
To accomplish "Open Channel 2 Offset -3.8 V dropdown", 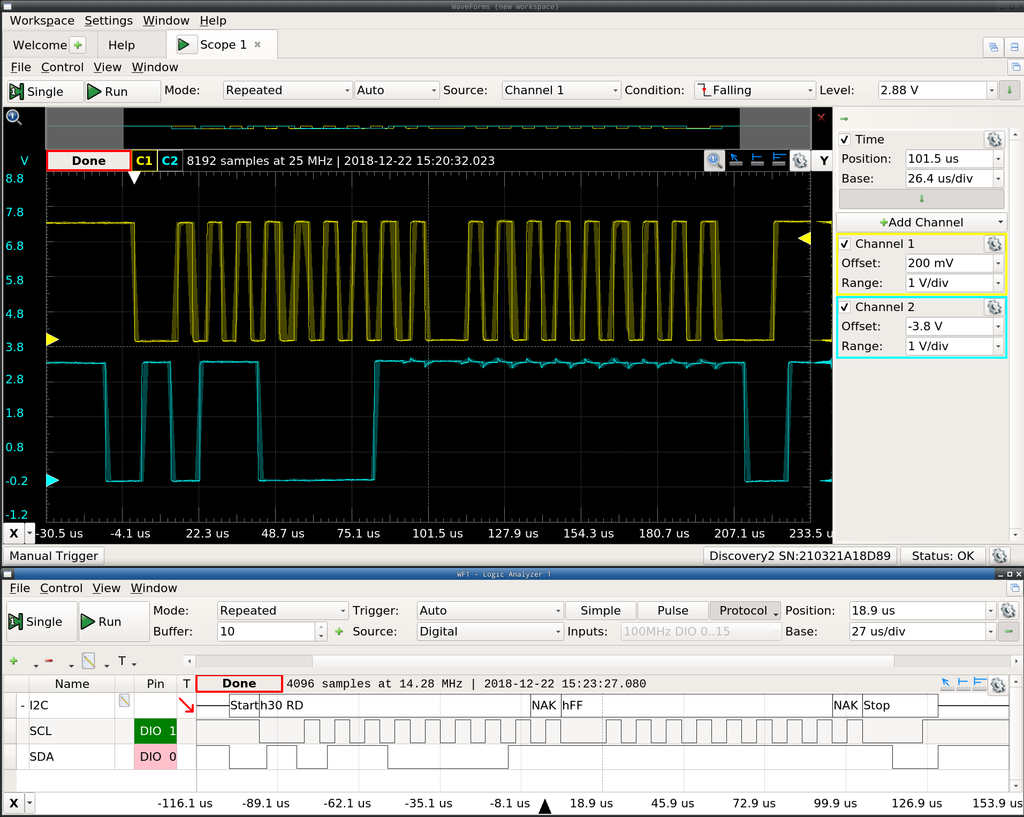I will tap(998, 327).
